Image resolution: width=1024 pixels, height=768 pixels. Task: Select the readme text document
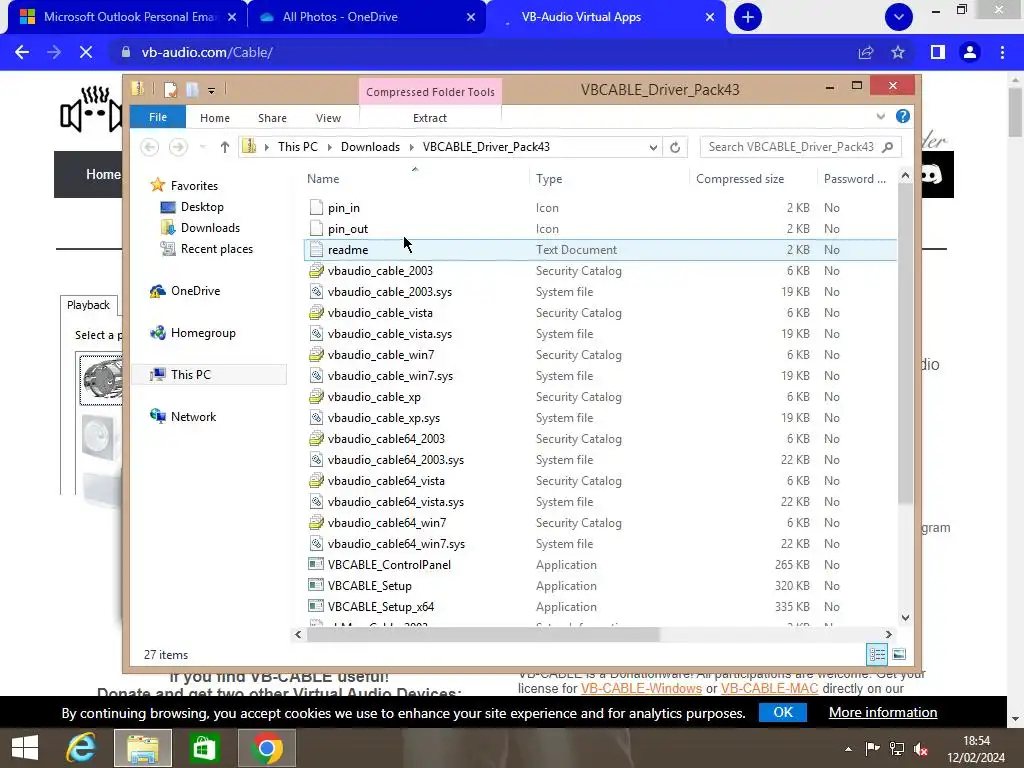click(600, 249)
